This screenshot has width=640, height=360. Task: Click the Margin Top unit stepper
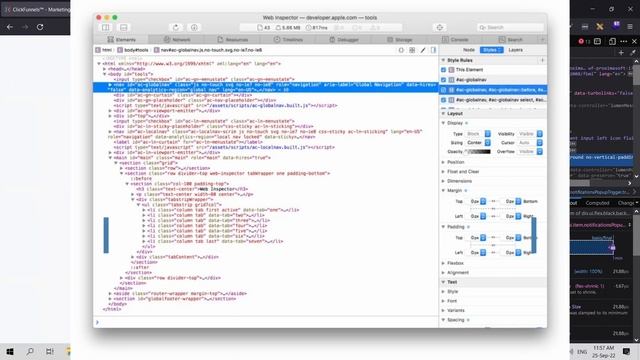[x=483, y=201]
